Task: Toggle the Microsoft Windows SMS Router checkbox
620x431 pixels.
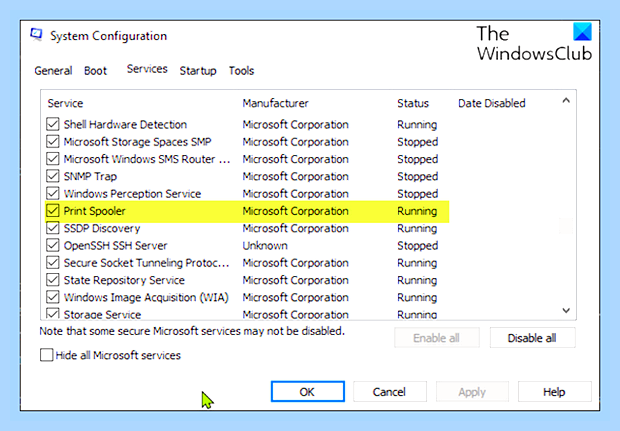Action: [53, 159]
